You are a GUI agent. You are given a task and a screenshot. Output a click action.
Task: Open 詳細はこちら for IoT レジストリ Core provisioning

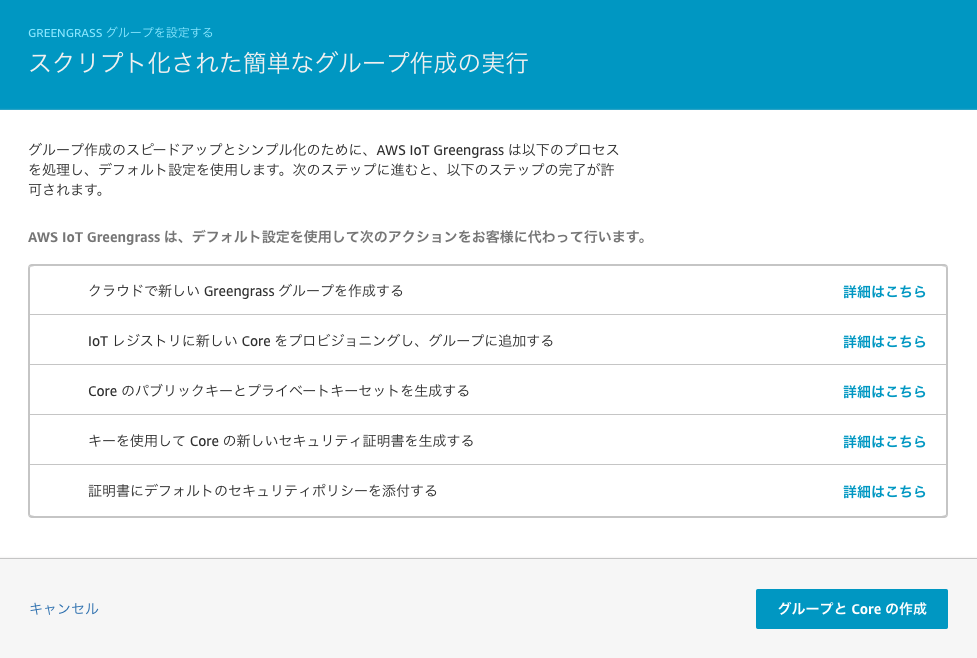[x=884, y=341]
